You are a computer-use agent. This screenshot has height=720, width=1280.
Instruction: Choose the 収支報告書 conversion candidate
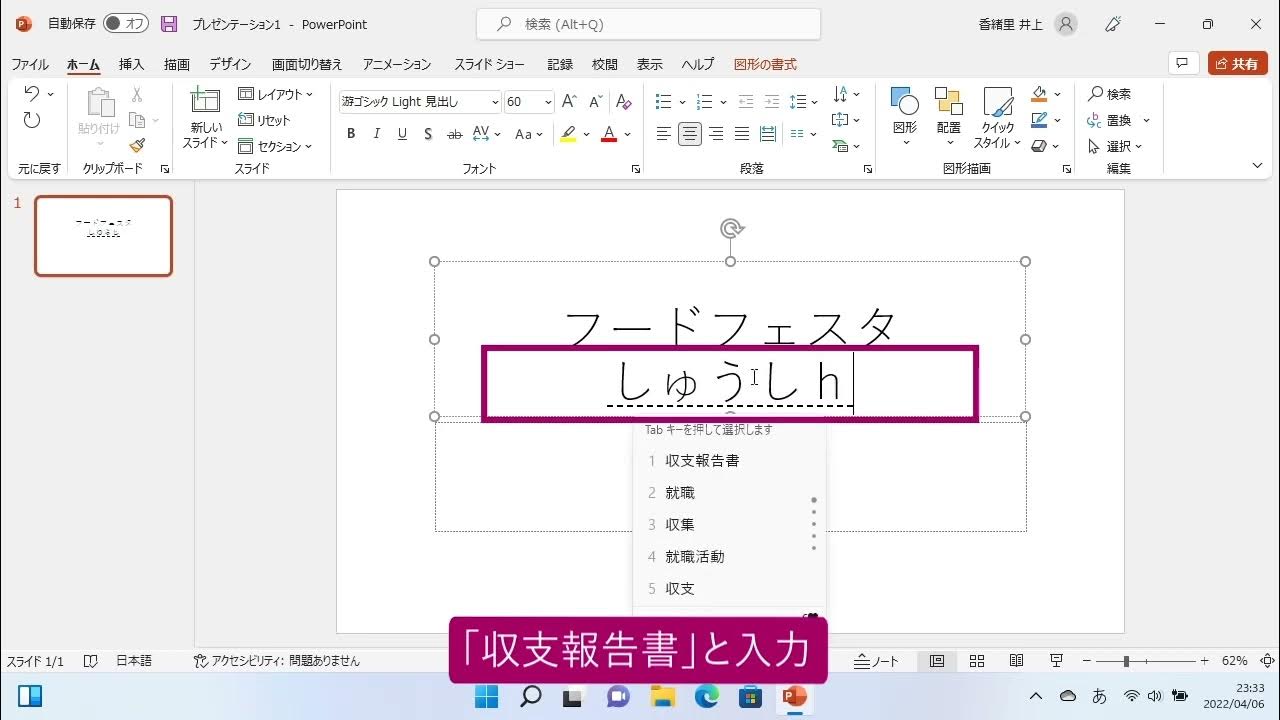[x=702, y=461]
